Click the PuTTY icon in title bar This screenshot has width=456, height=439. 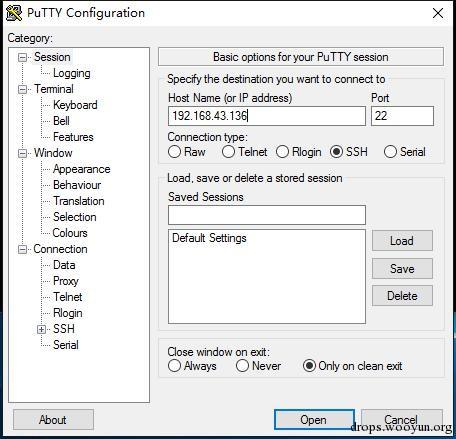14,13
